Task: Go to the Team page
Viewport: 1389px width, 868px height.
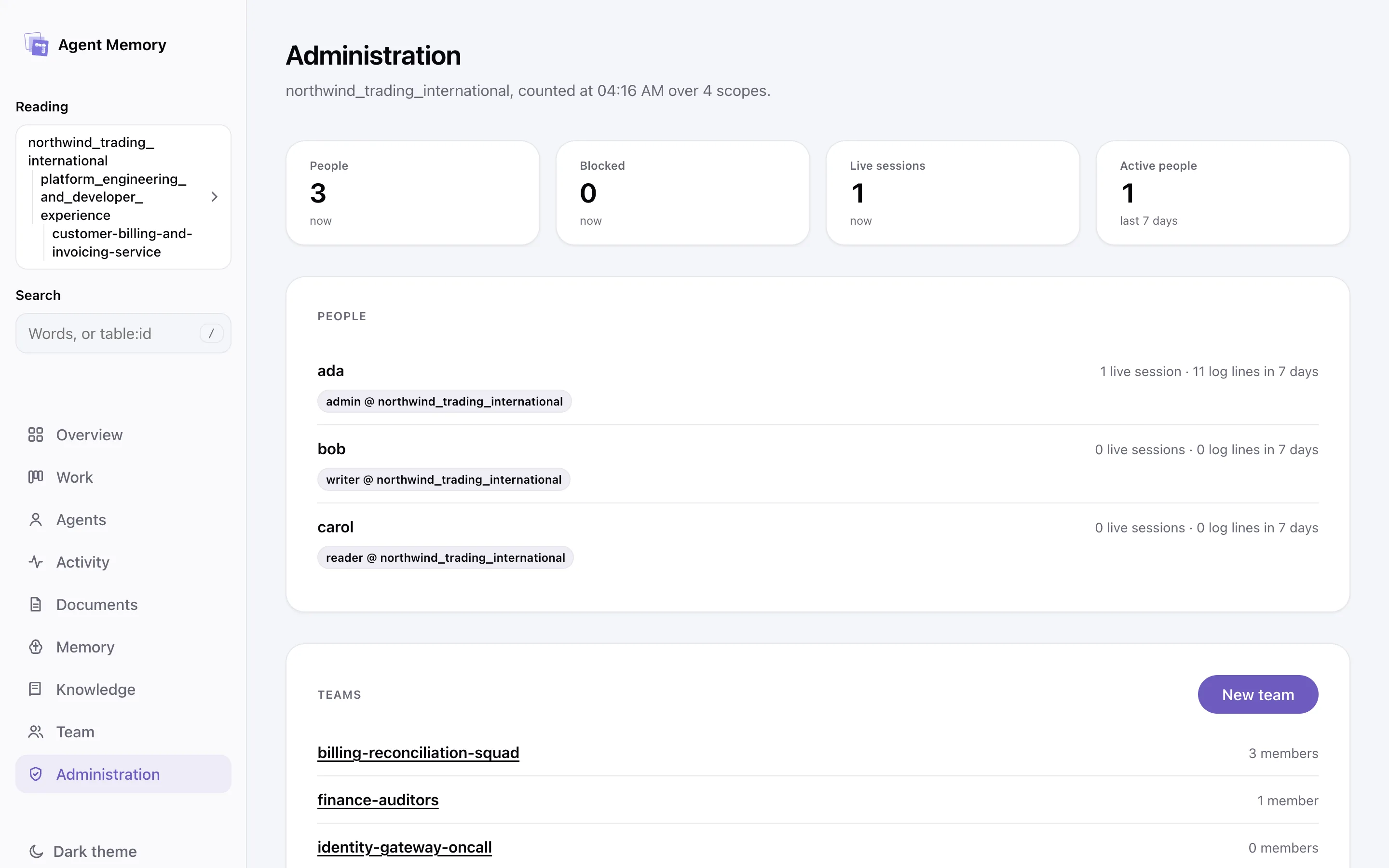Action: point(123,732)
